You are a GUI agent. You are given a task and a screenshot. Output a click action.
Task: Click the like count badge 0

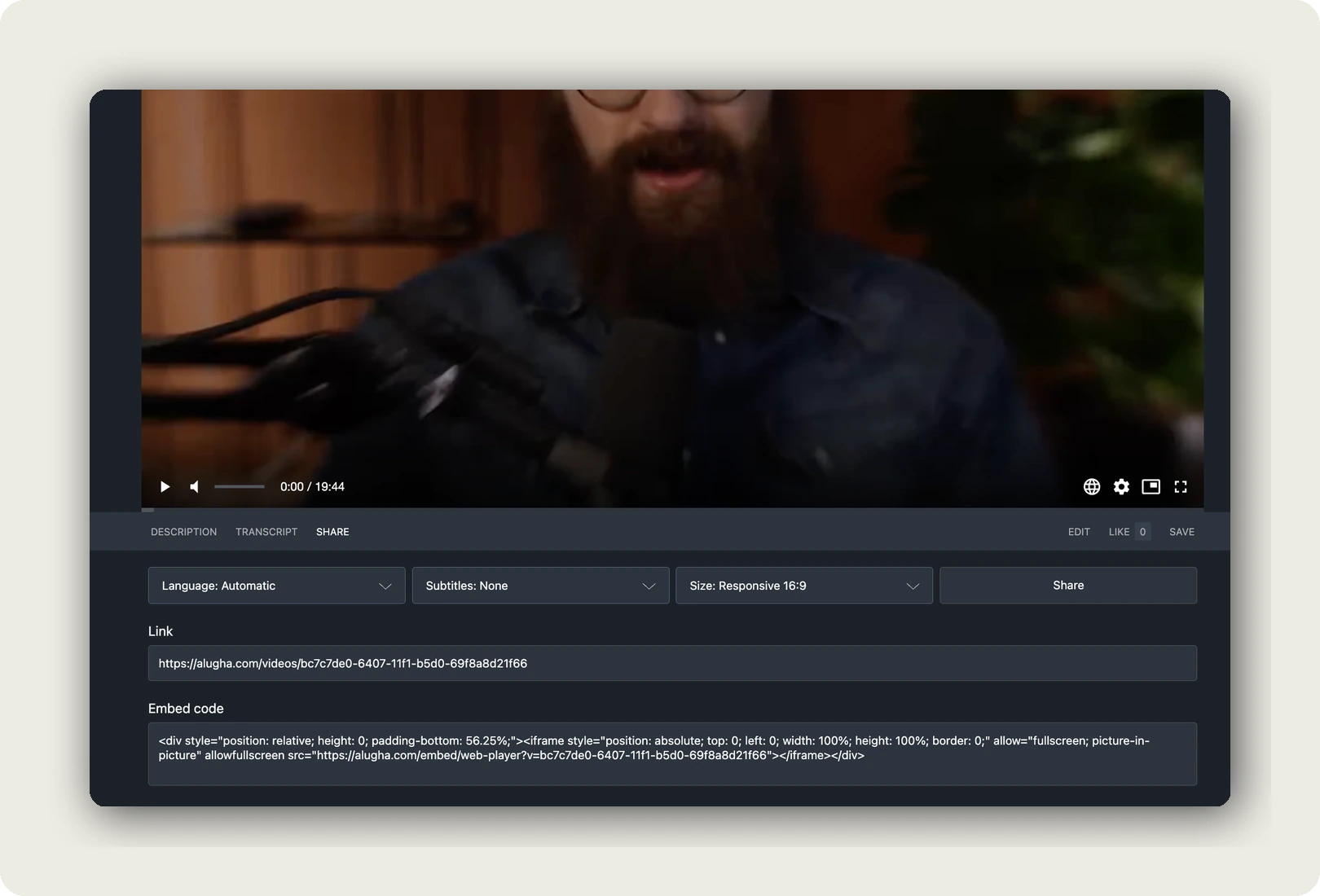coord(1142,532)
